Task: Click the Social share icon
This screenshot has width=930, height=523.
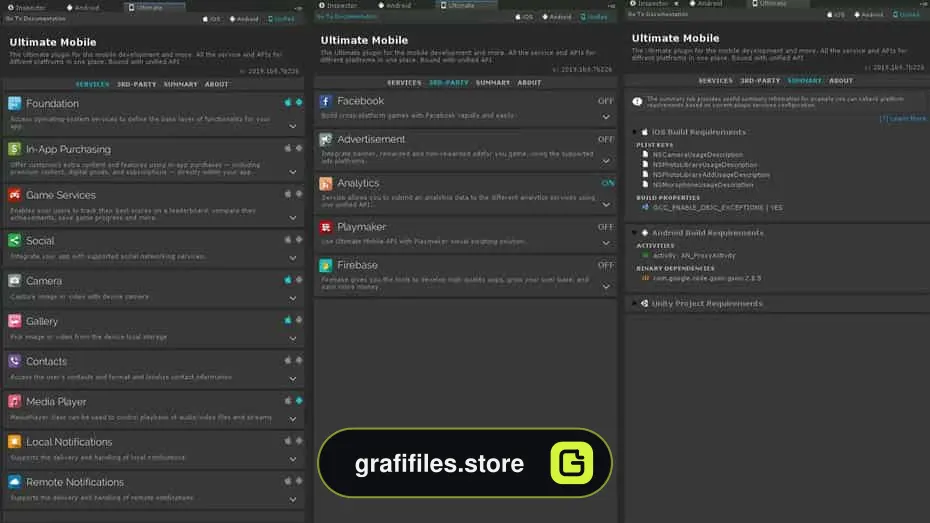Action: [15, 241]
